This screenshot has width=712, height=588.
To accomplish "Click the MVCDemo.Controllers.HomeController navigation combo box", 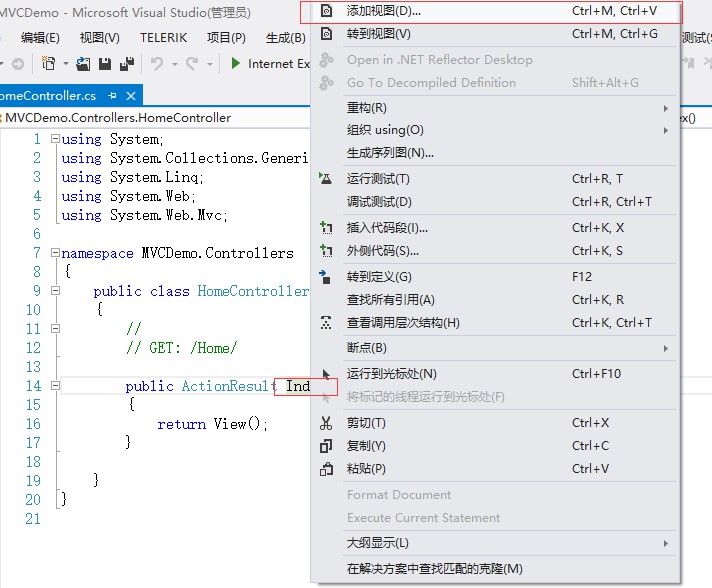I will [x=155, y=118].
